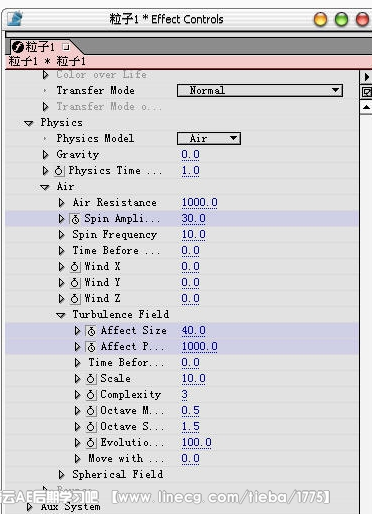Click Physics Time value 1.0
372x514 pixels.
(190, 171)
